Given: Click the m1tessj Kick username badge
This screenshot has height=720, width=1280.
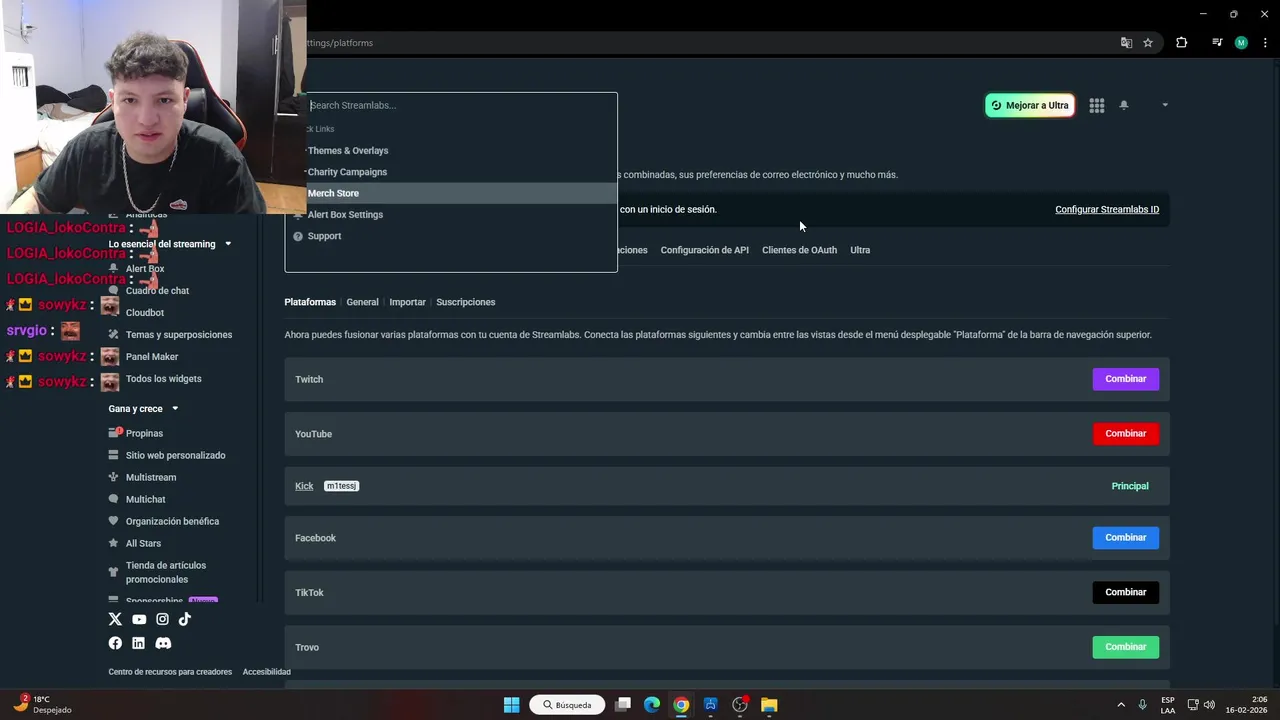Looking at the screenshot, I should coord(341,486).
